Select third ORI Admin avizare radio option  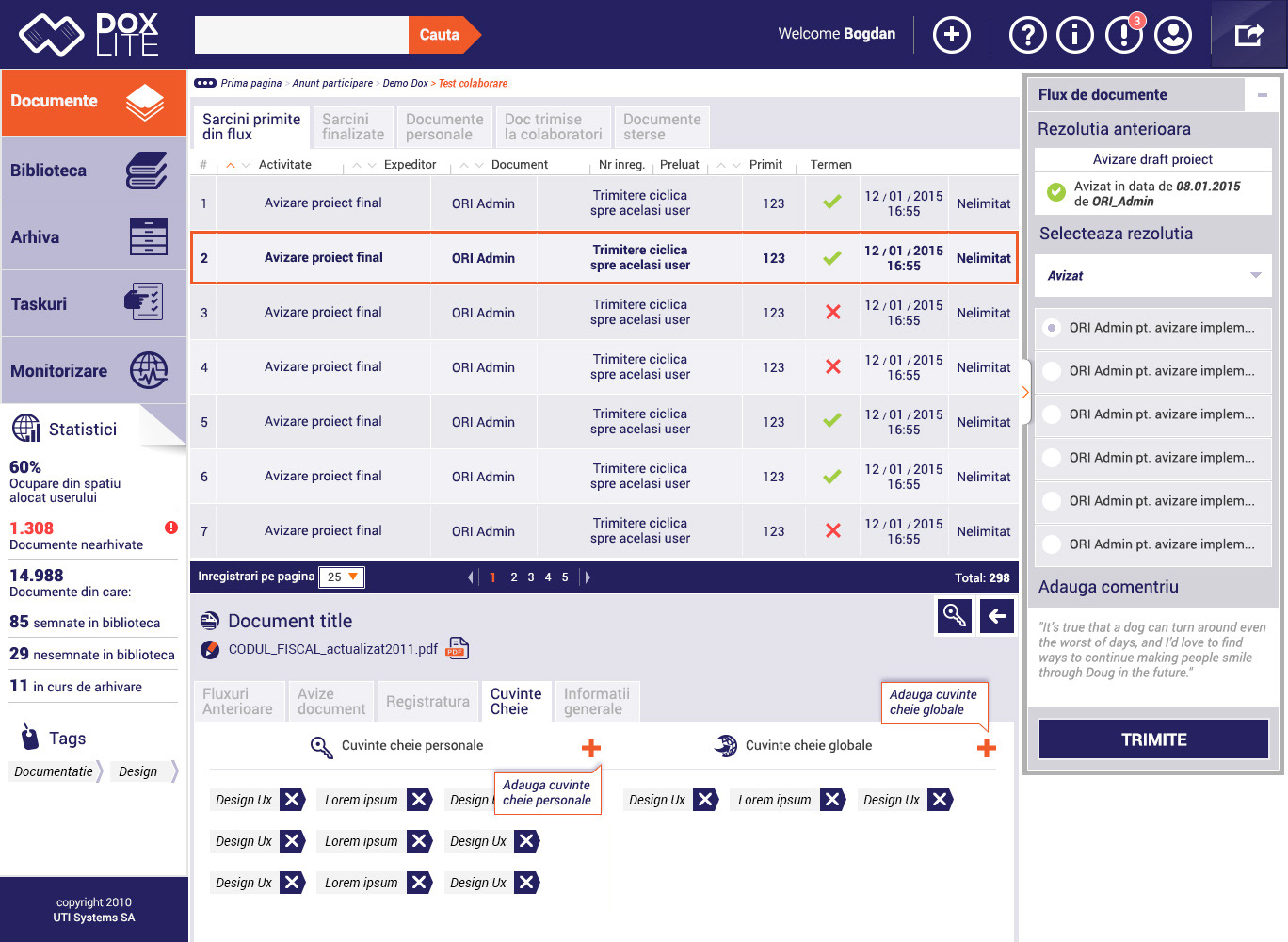pyautogui.click(x=1053, y=414)
